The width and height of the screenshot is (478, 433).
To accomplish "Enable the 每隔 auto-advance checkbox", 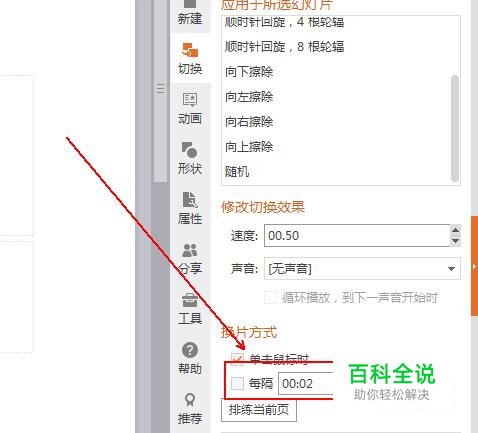I will (x=237, y=383).
